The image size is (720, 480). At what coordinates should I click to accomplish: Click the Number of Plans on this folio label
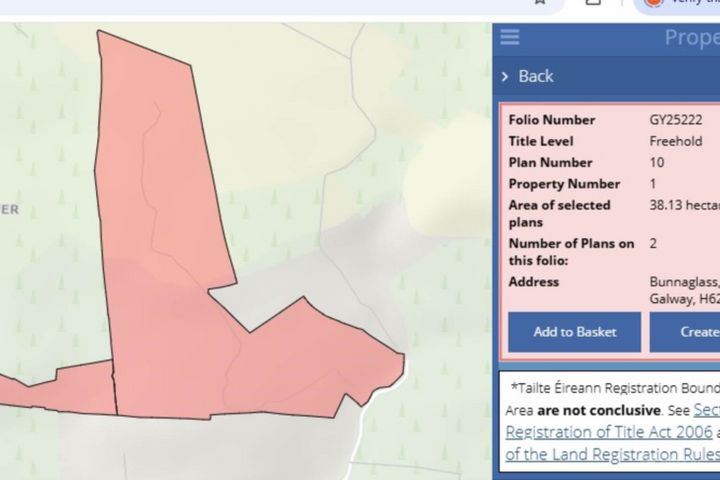[x=571, y=252]
